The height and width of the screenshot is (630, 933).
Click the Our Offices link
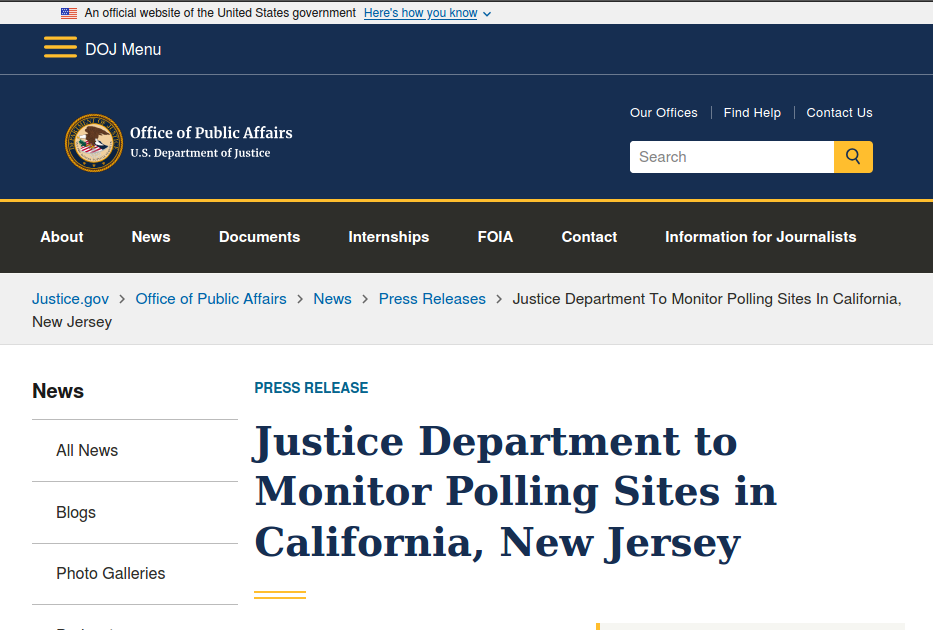tap(663, 113)
